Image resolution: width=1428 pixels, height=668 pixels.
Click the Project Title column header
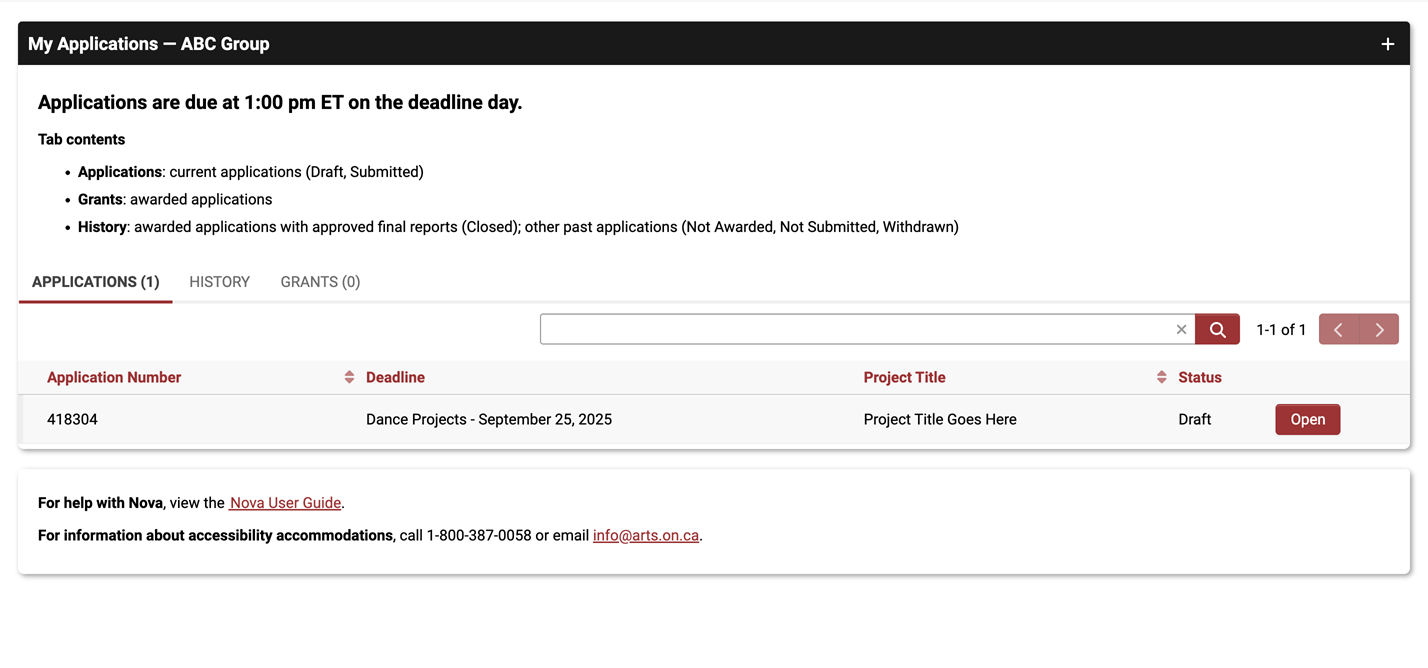[904, 378]
